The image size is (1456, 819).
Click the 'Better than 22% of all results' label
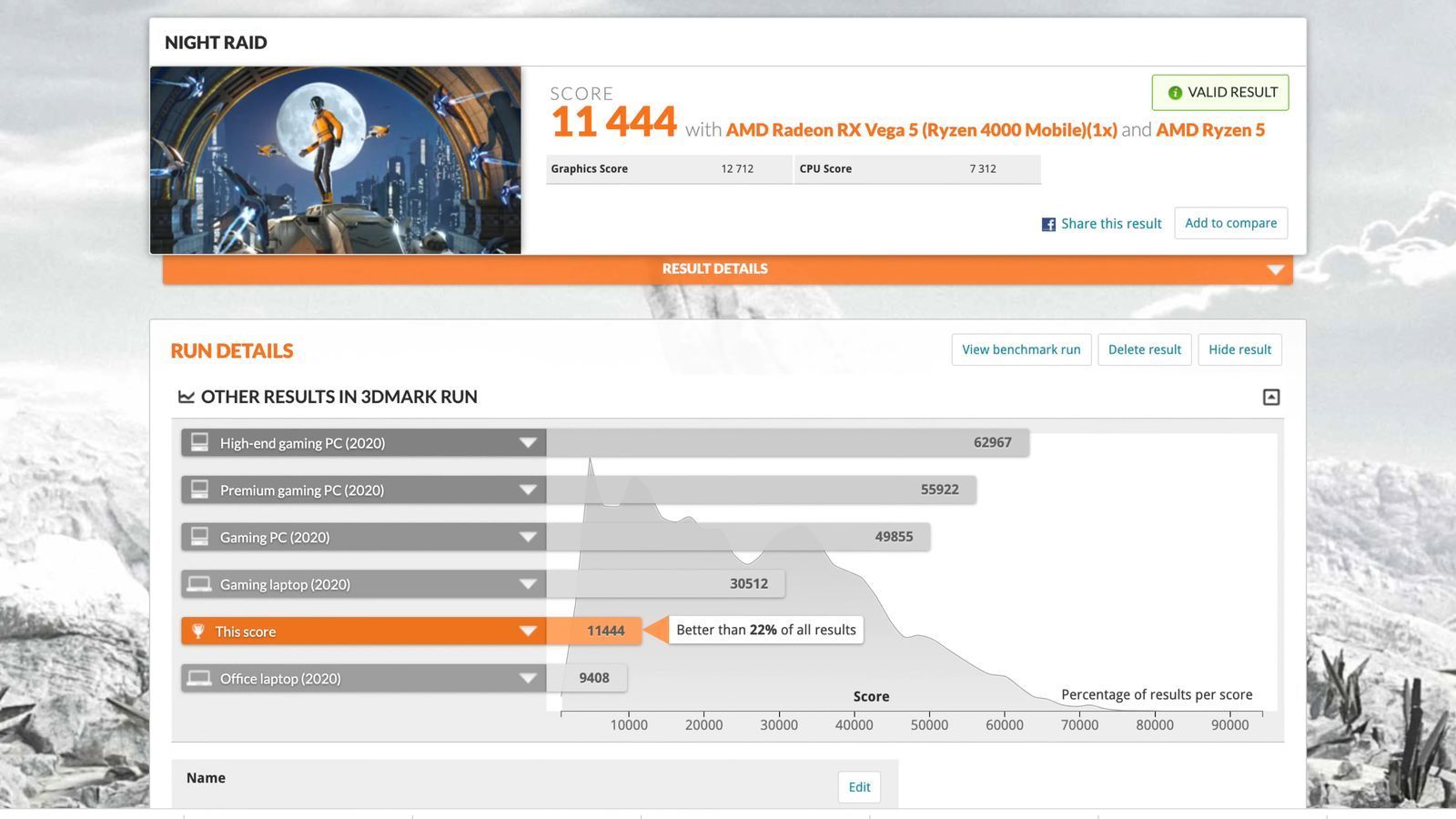tap(766, 630)
